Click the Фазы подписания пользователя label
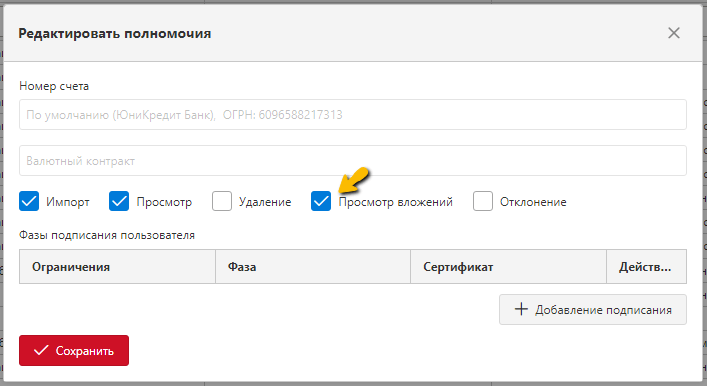This screenshot has width=707, height=386. tap(107, 235)
